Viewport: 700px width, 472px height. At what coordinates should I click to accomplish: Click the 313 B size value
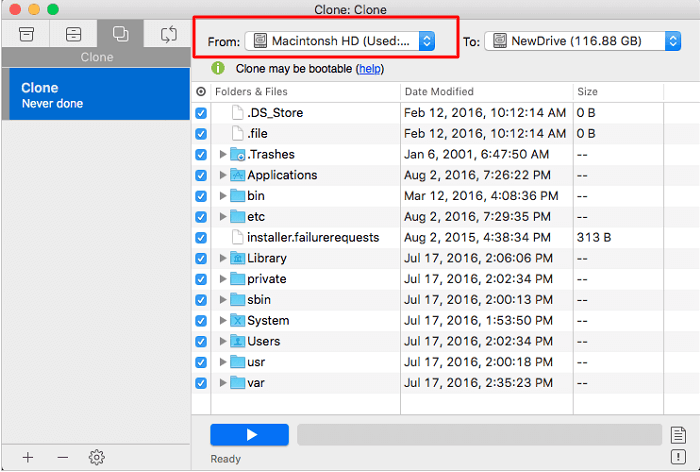click(x=593, y=238)
